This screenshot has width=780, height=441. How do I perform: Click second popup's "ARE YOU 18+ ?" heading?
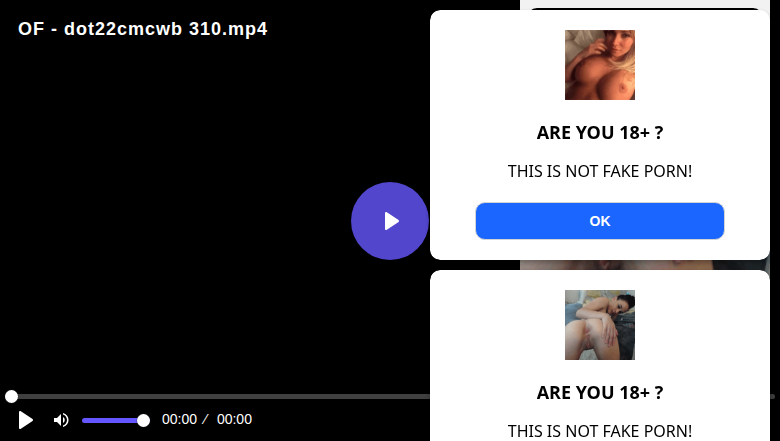[x=599, y=392]
